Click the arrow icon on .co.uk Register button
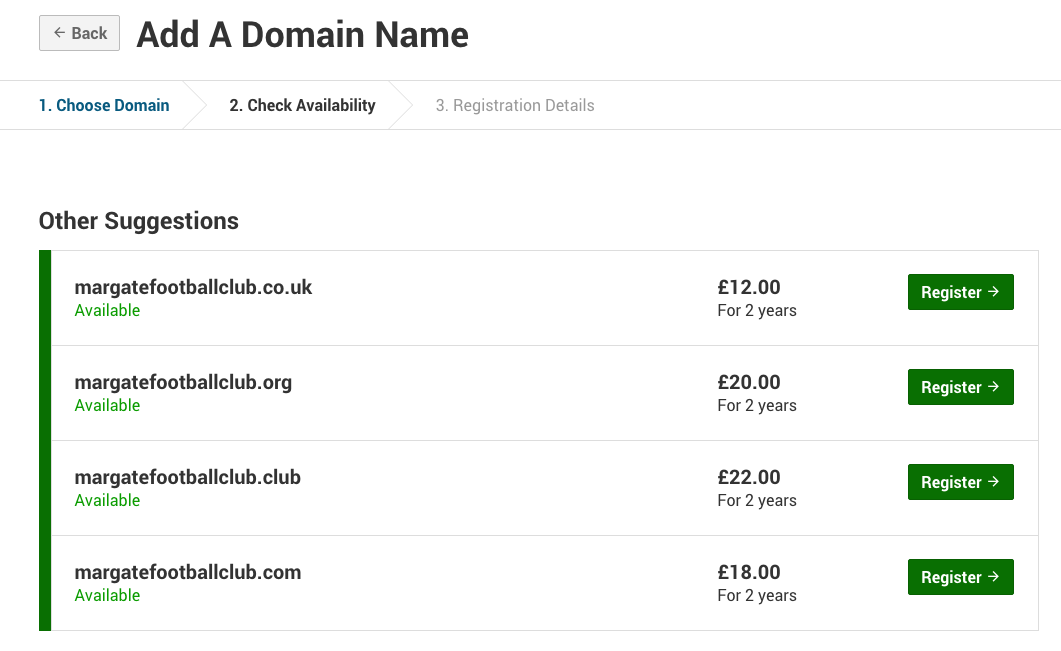The image size is (1061, 651). [x=993, y=292]
